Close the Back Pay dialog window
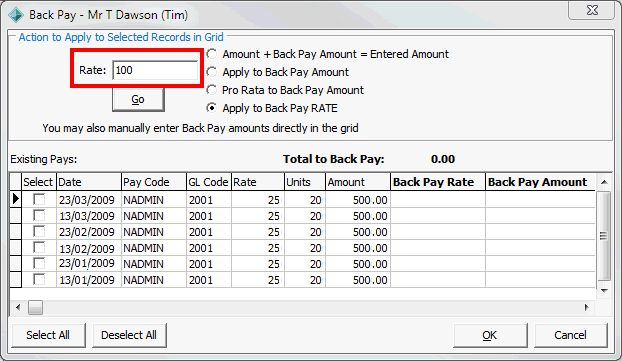622x361 pixels. 592,10
